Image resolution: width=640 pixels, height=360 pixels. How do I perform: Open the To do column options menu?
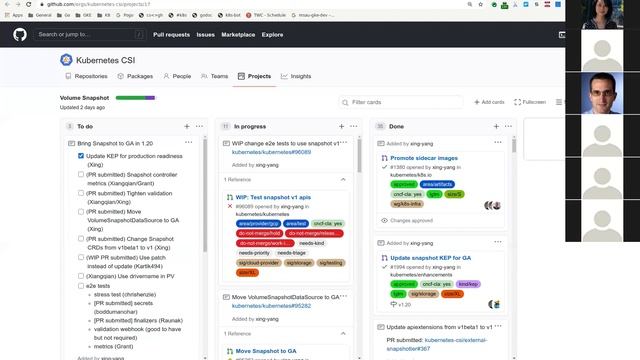(199, 127)
